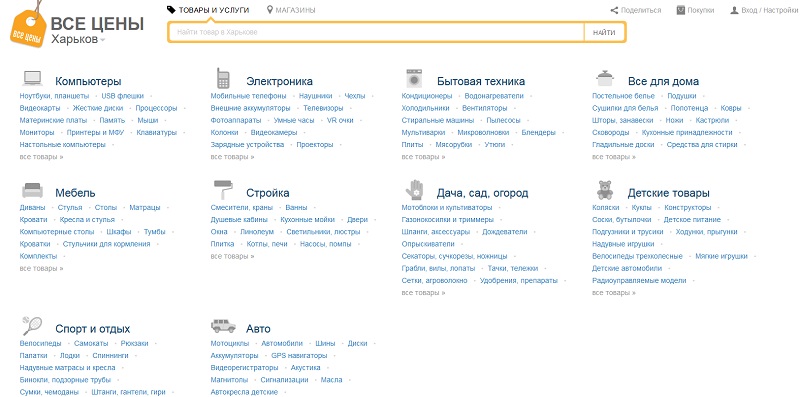Open Гладильные доски subcategory link
The image size is (800, 397).
coord(623,144)
